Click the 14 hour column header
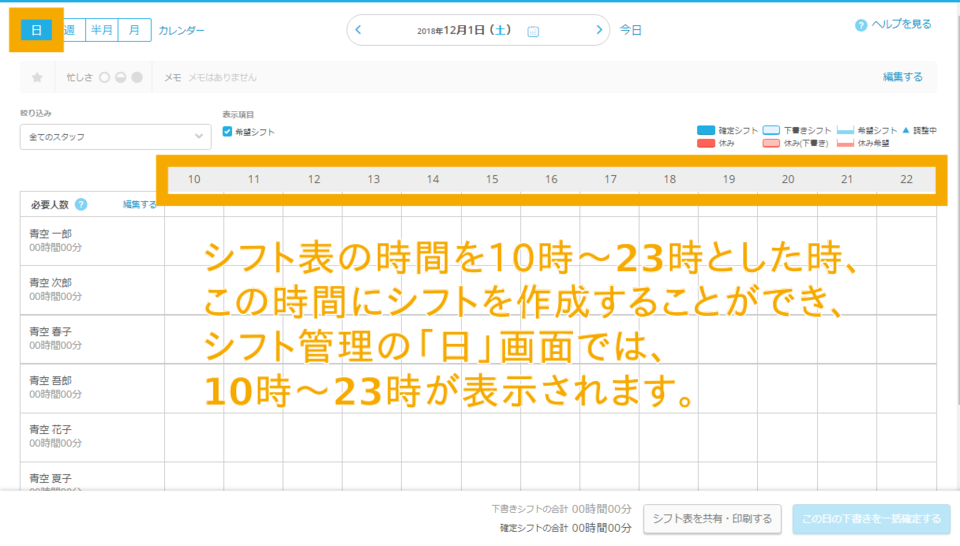 point(433,179)
